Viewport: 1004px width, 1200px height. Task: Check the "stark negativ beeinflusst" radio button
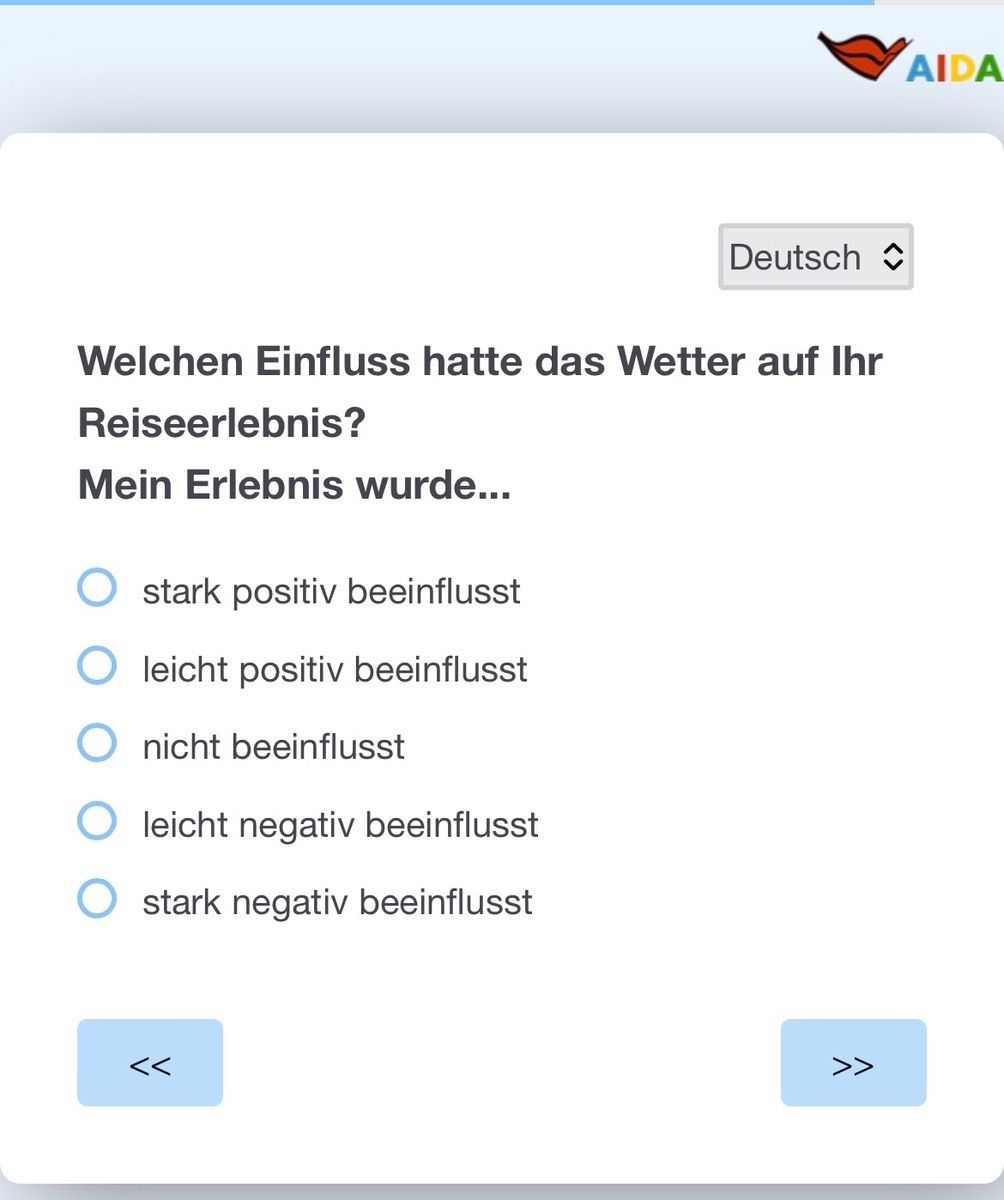97,899
